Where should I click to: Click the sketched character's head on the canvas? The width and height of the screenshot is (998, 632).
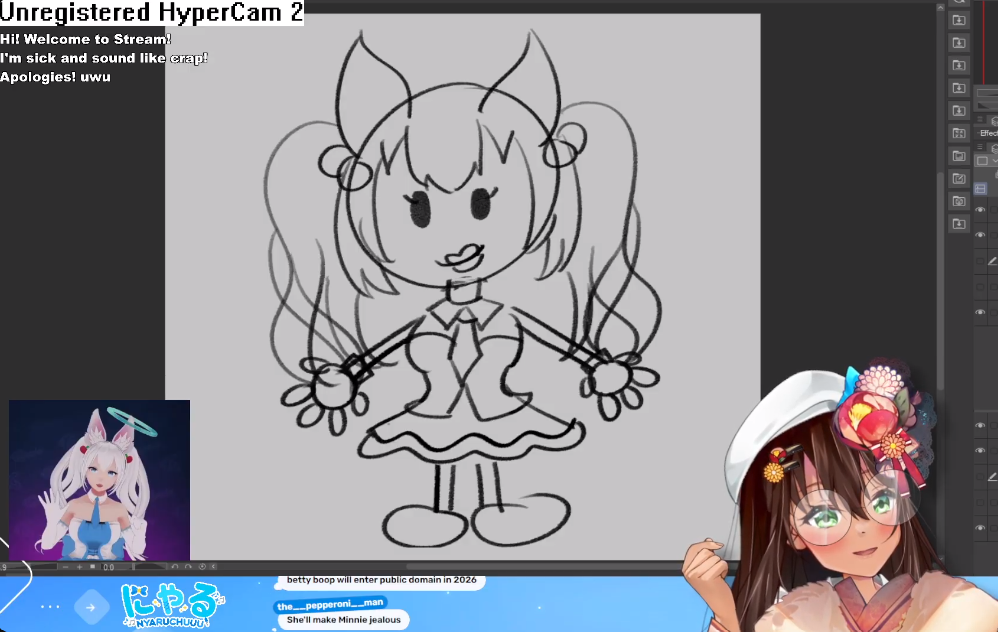(452, 185)
